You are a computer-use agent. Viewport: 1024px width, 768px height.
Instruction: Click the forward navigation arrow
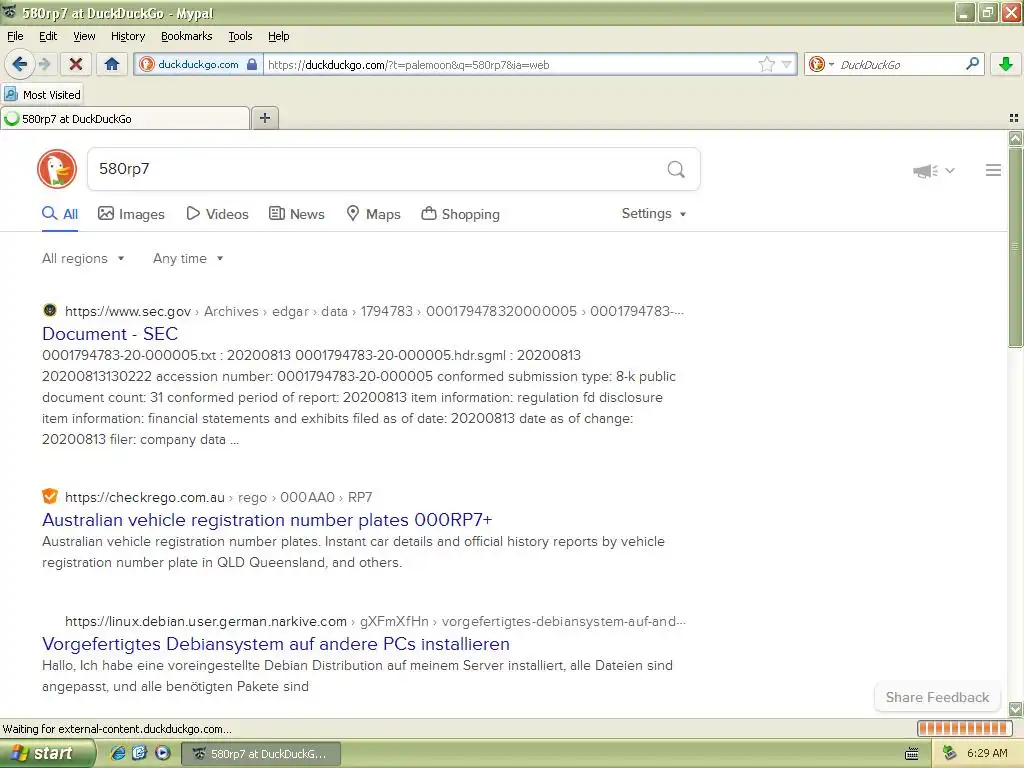click(x=44, y=64)
